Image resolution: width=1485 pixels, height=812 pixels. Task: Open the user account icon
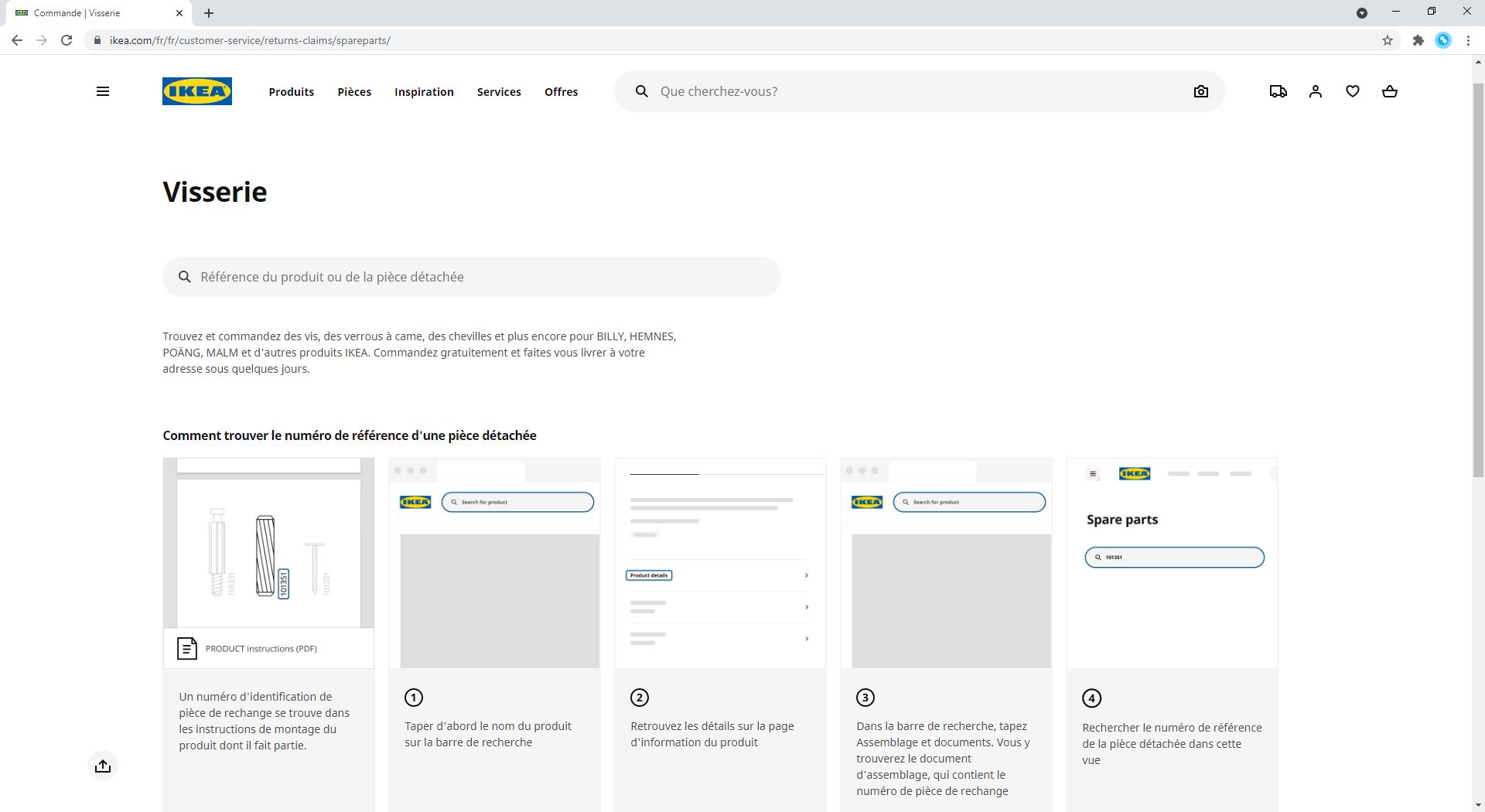pyautogui.click(x=1316, y=91)
